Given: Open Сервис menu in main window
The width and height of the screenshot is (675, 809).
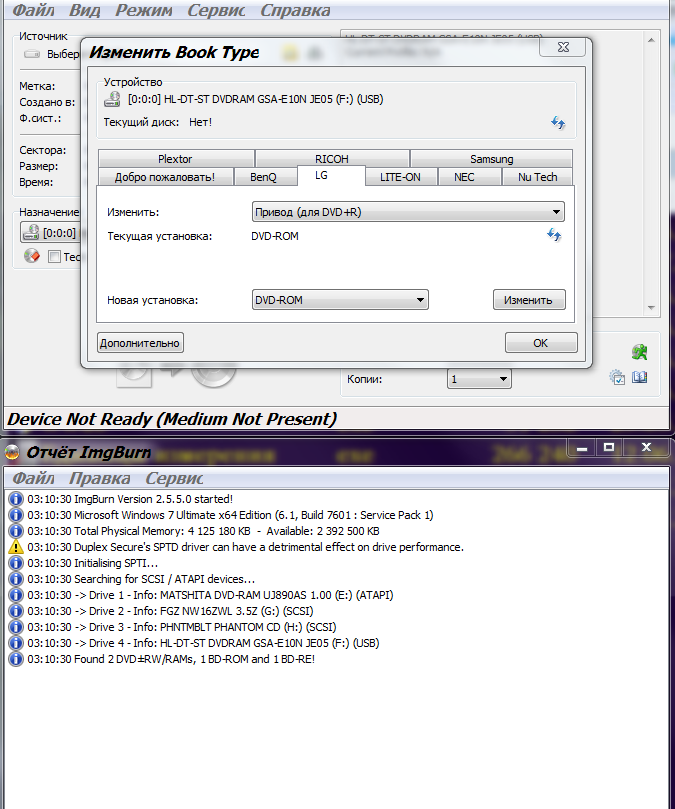Looking at the screenshot, I should (x=216, y=10).
